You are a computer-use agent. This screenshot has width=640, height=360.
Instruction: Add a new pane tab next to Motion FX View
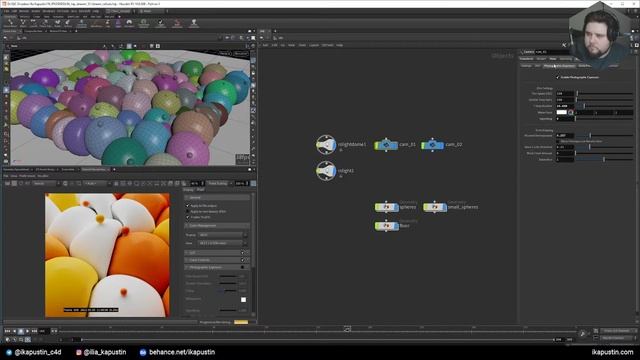click(x=76, y=31)
